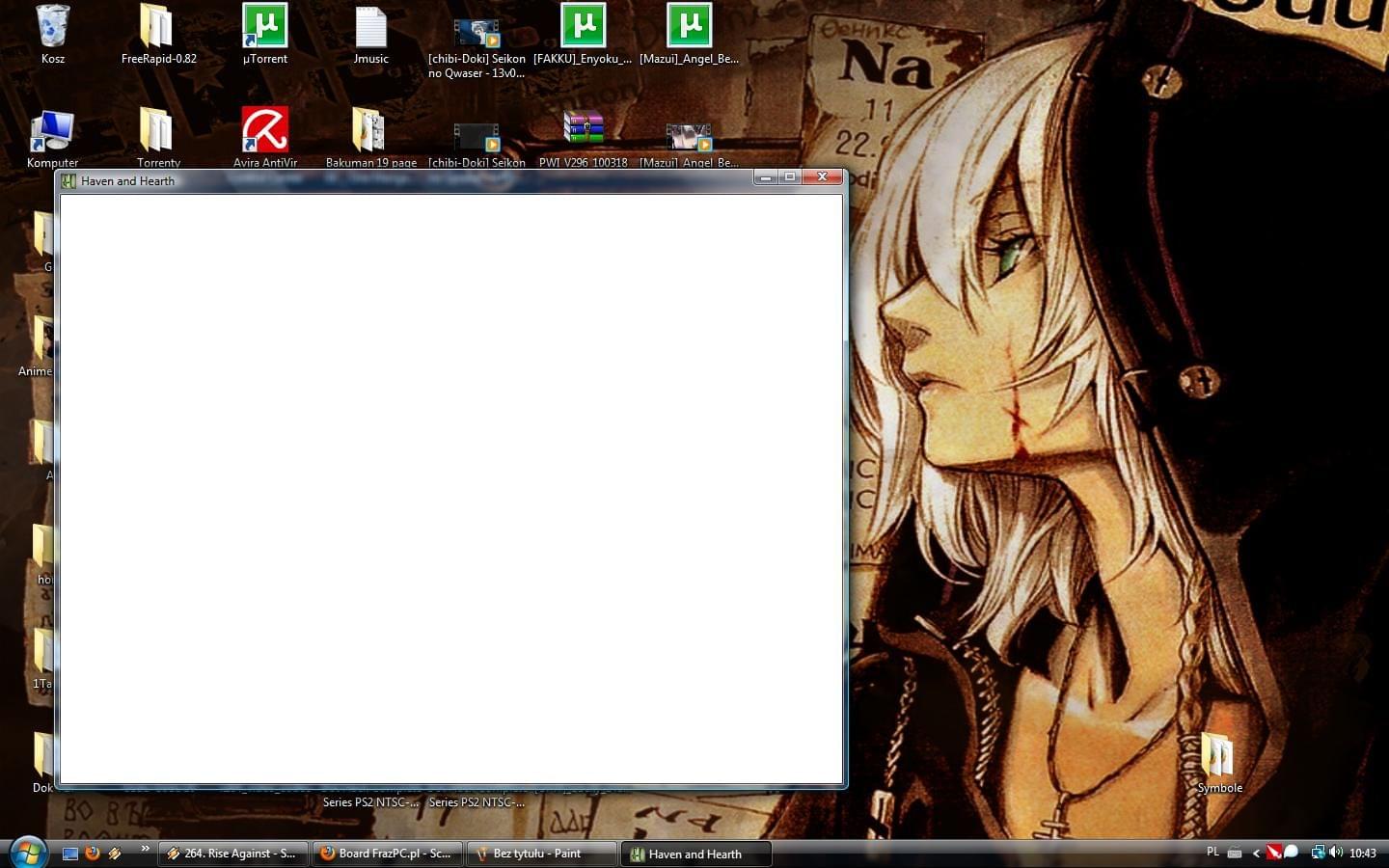
Task: Open the Windows Start menu orb
Action: (28, 853)
